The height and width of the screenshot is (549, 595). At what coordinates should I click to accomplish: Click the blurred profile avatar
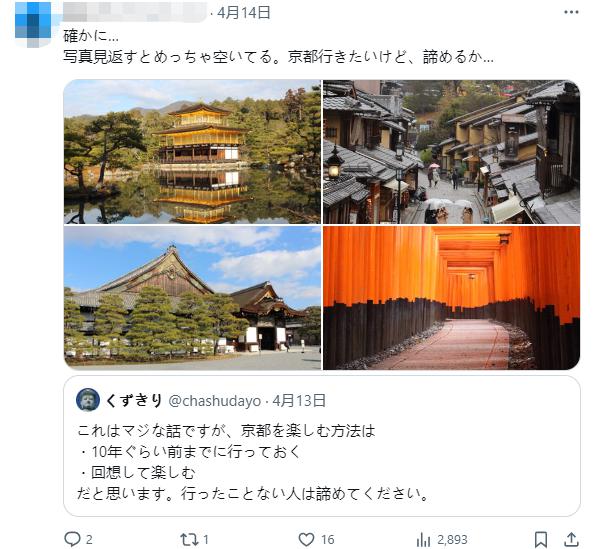(33, 24)
